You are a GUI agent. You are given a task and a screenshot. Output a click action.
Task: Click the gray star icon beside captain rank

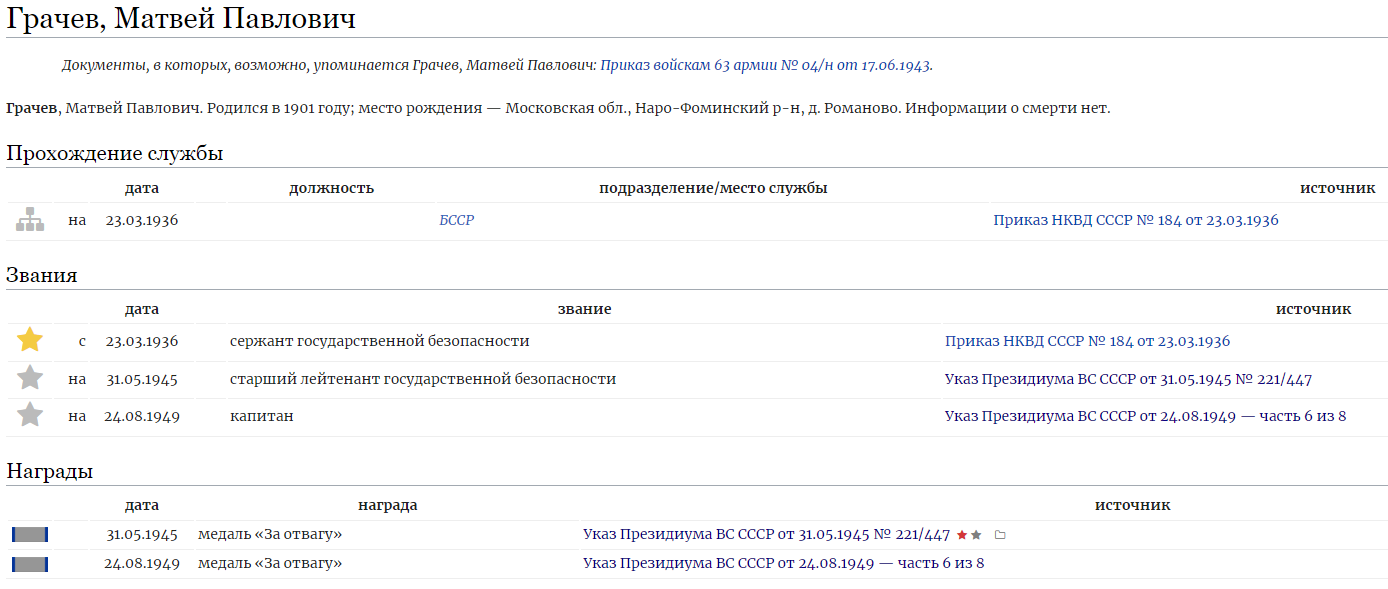[x=30, y=416]
